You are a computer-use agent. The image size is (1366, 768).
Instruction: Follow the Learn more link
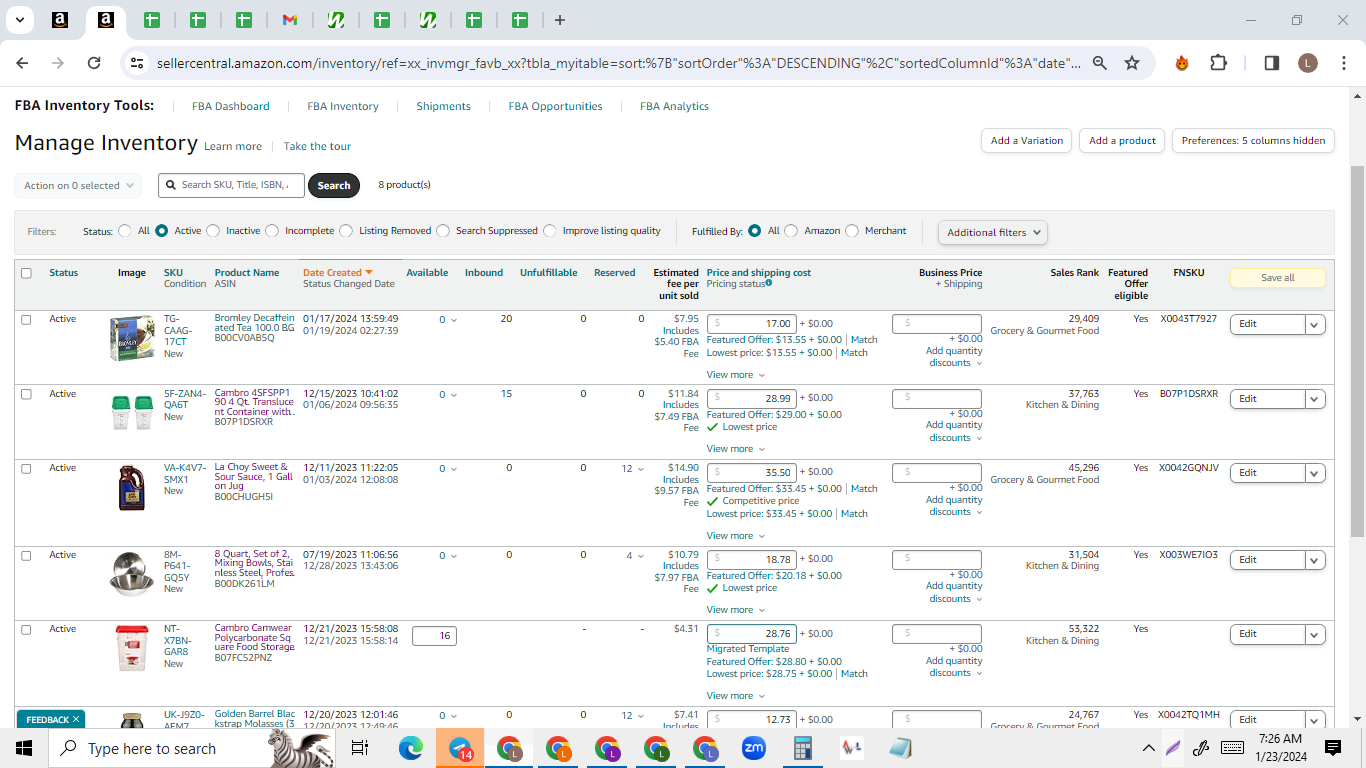pyautogui.click(x=233, y=146)
